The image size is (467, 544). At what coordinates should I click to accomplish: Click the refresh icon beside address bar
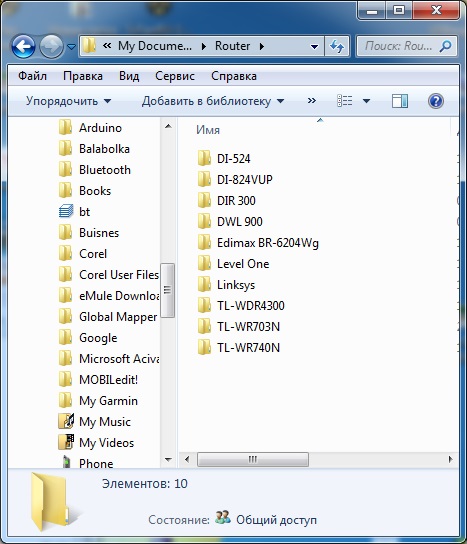coord(337,46)
